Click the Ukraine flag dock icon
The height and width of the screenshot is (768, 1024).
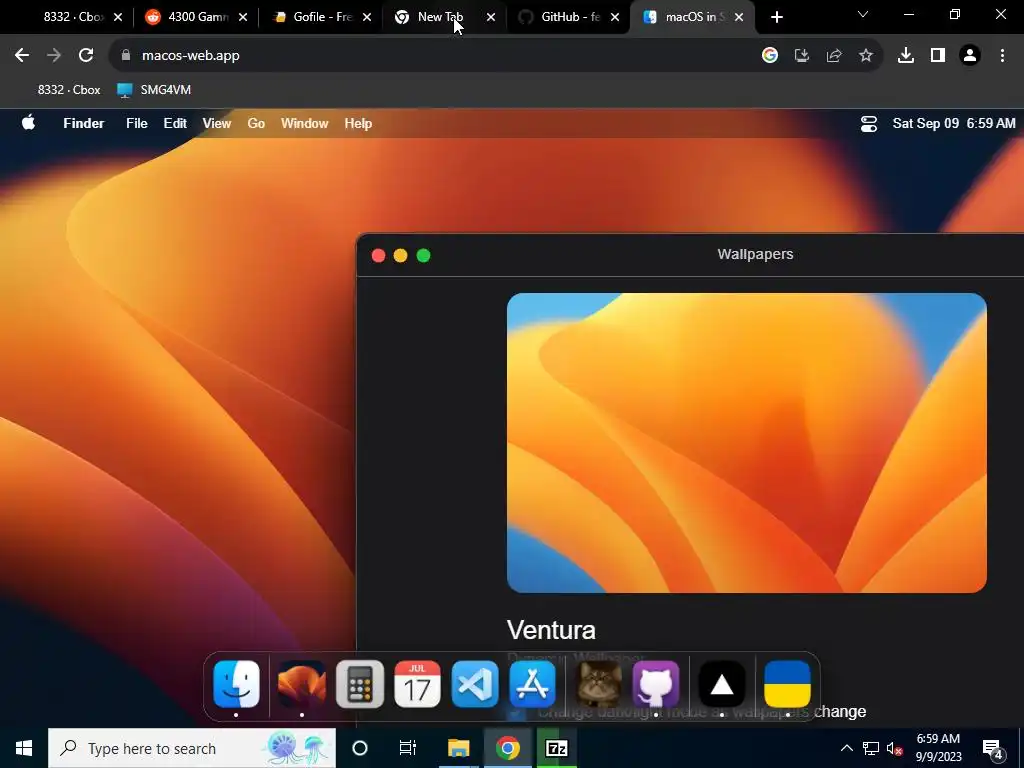[x=787, y=684]
